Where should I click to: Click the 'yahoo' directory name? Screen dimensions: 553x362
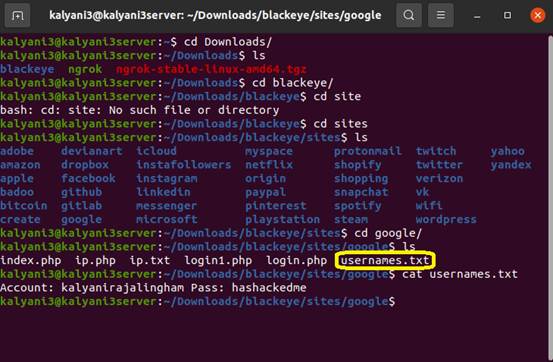pos(508,151)
